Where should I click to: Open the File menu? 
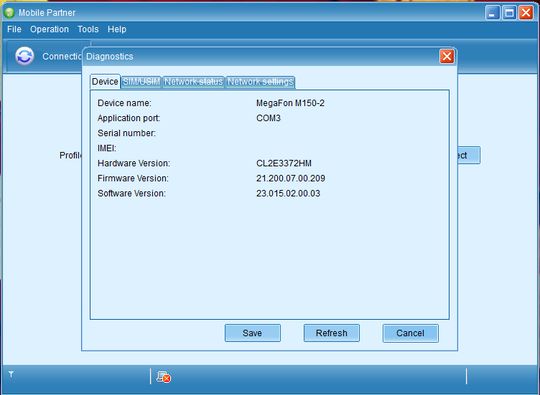14,29
